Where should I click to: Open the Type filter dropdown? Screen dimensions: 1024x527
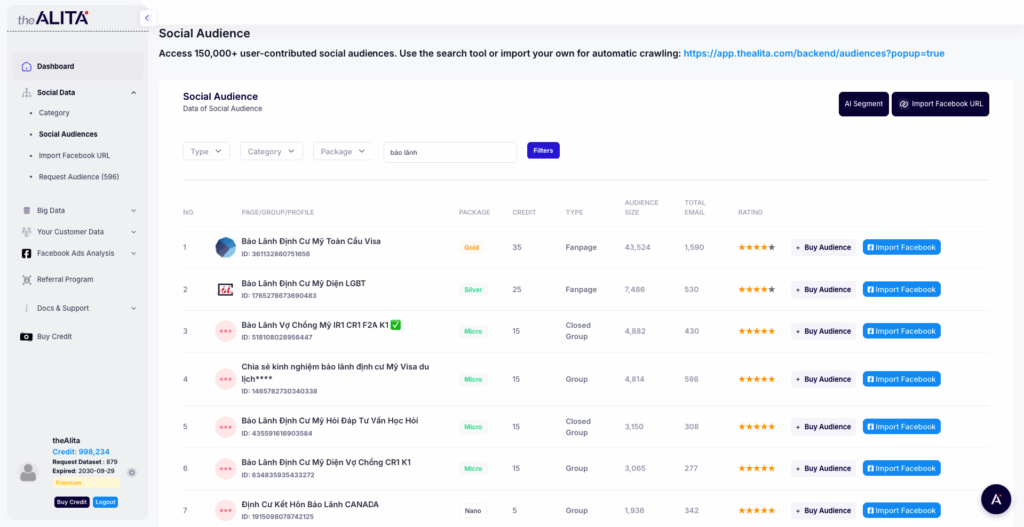206,151
